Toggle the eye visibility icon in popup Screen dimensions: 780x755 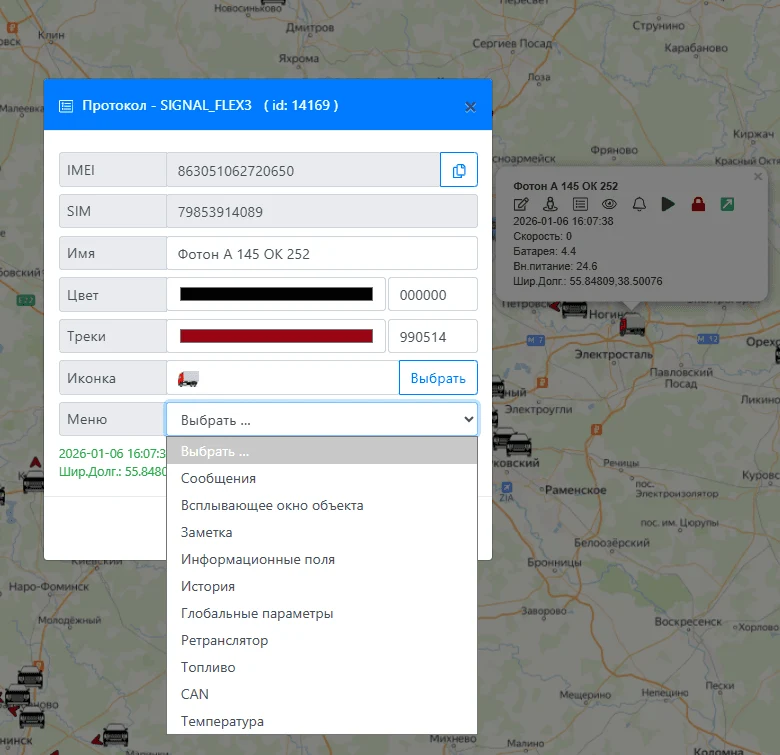tap(609, 204)
